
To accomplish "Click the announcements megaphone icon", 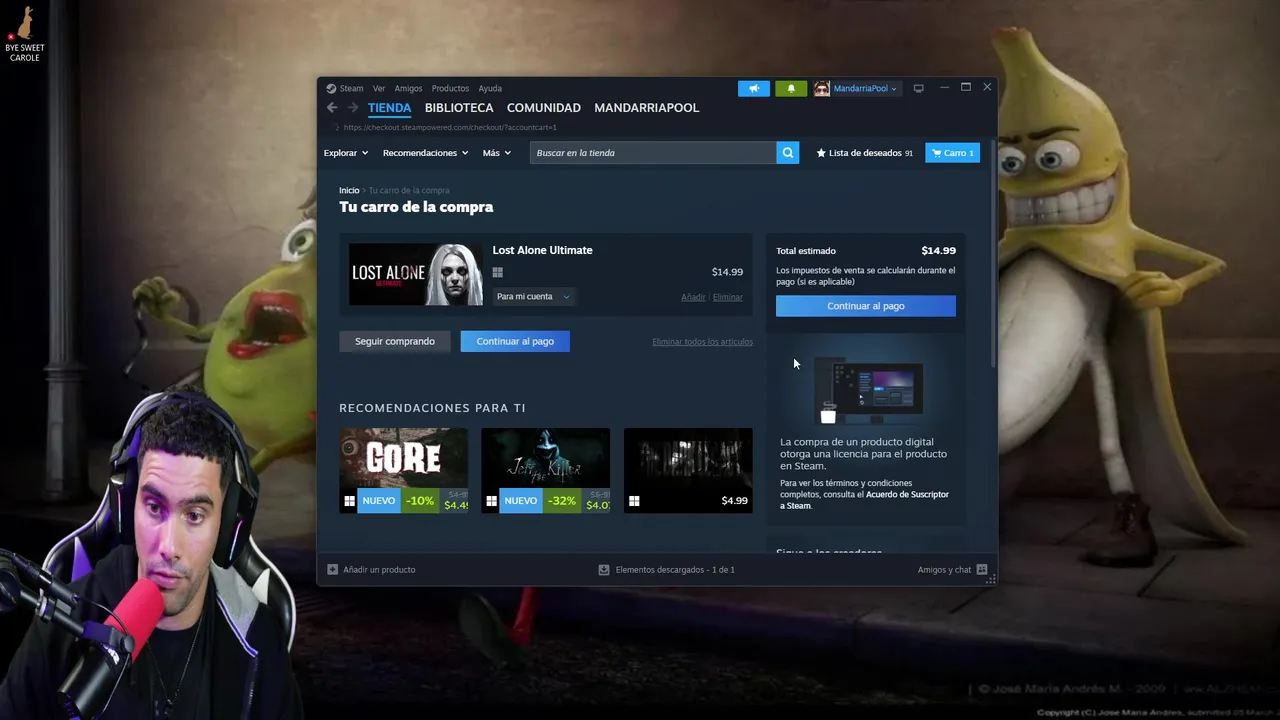I will 754,88.
